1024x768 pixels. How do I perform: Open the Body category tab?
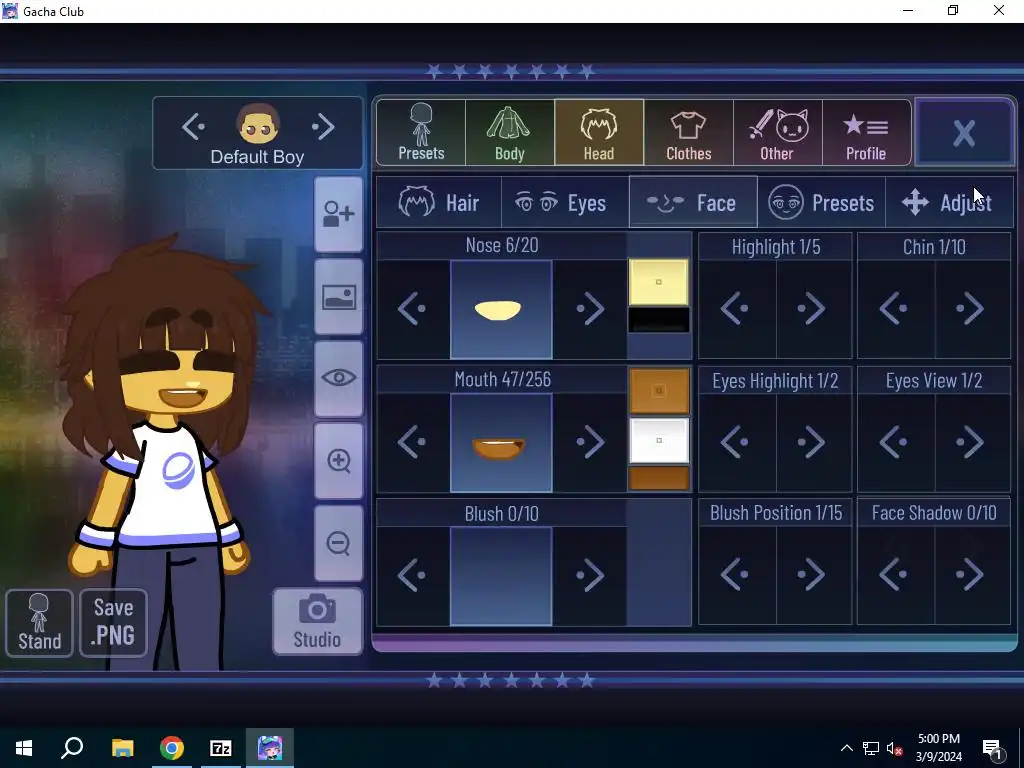509,133
